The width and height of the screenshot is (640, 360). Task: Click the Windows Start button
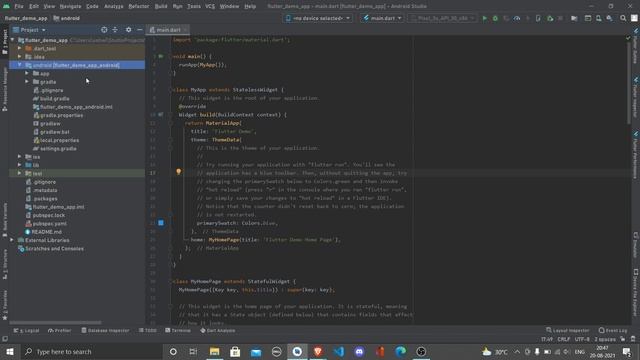tap(10, 351)
